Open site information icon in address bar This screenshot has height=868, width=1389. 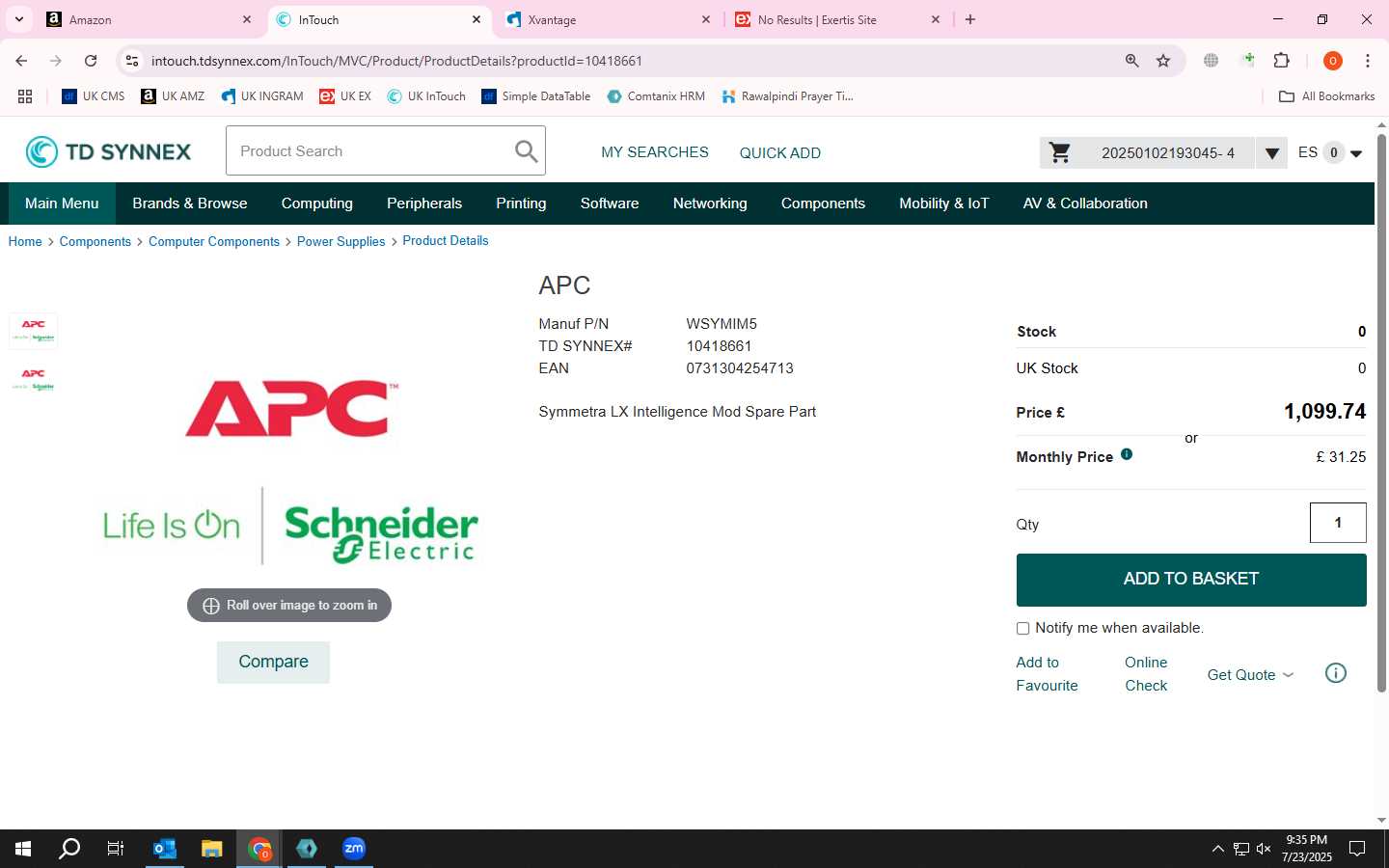click(x=132, y=61)
